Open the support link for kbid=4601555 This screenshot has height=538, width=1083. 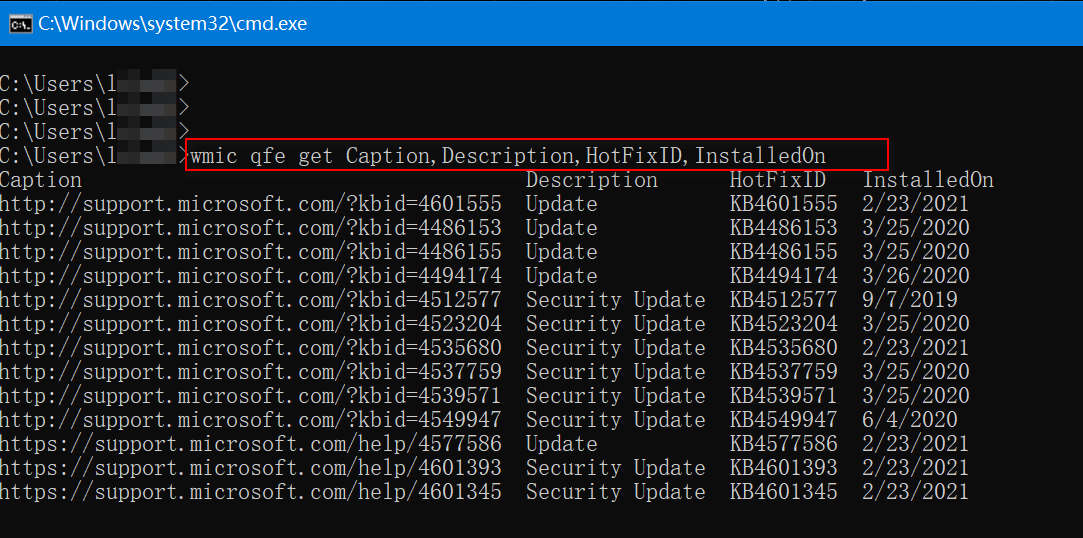250,204
